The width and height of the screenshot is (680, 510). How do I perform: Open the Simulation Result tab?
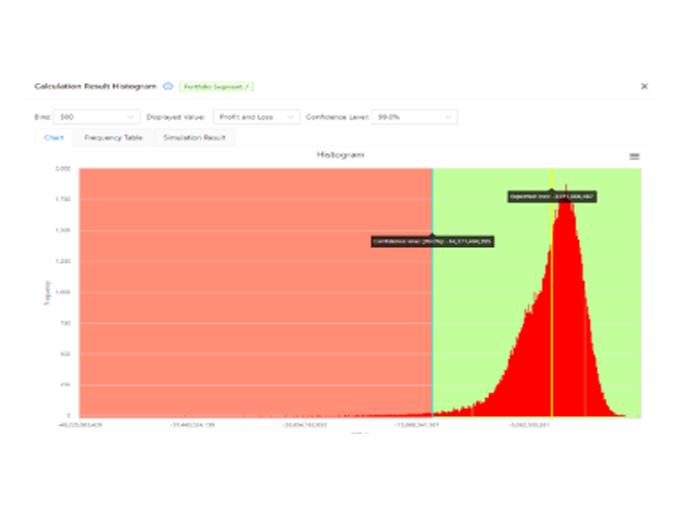click(x=194, y=137)
